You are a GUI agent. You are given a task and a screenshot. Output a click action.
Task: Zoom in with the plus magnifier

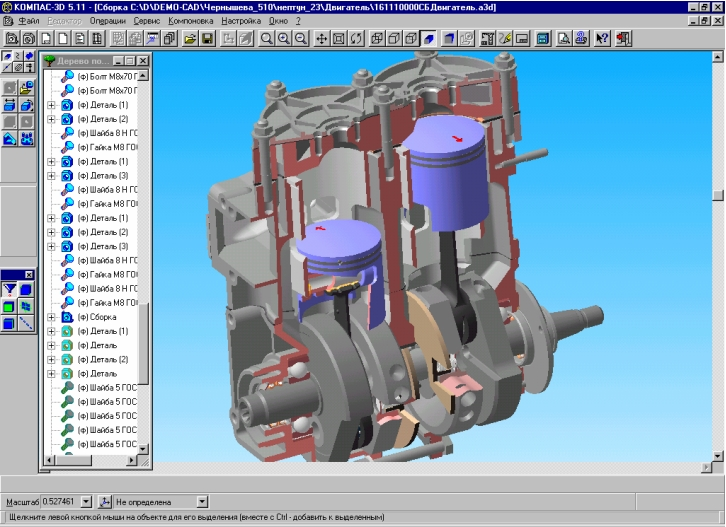click(x=283, y=38)
